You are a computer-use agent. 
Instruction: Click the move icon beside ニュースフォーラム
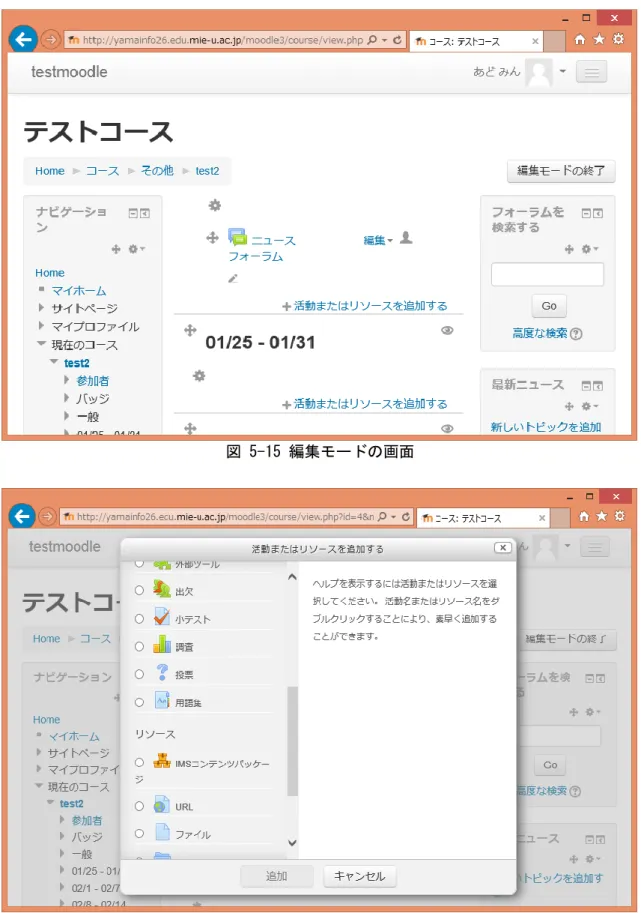point(213,238)
